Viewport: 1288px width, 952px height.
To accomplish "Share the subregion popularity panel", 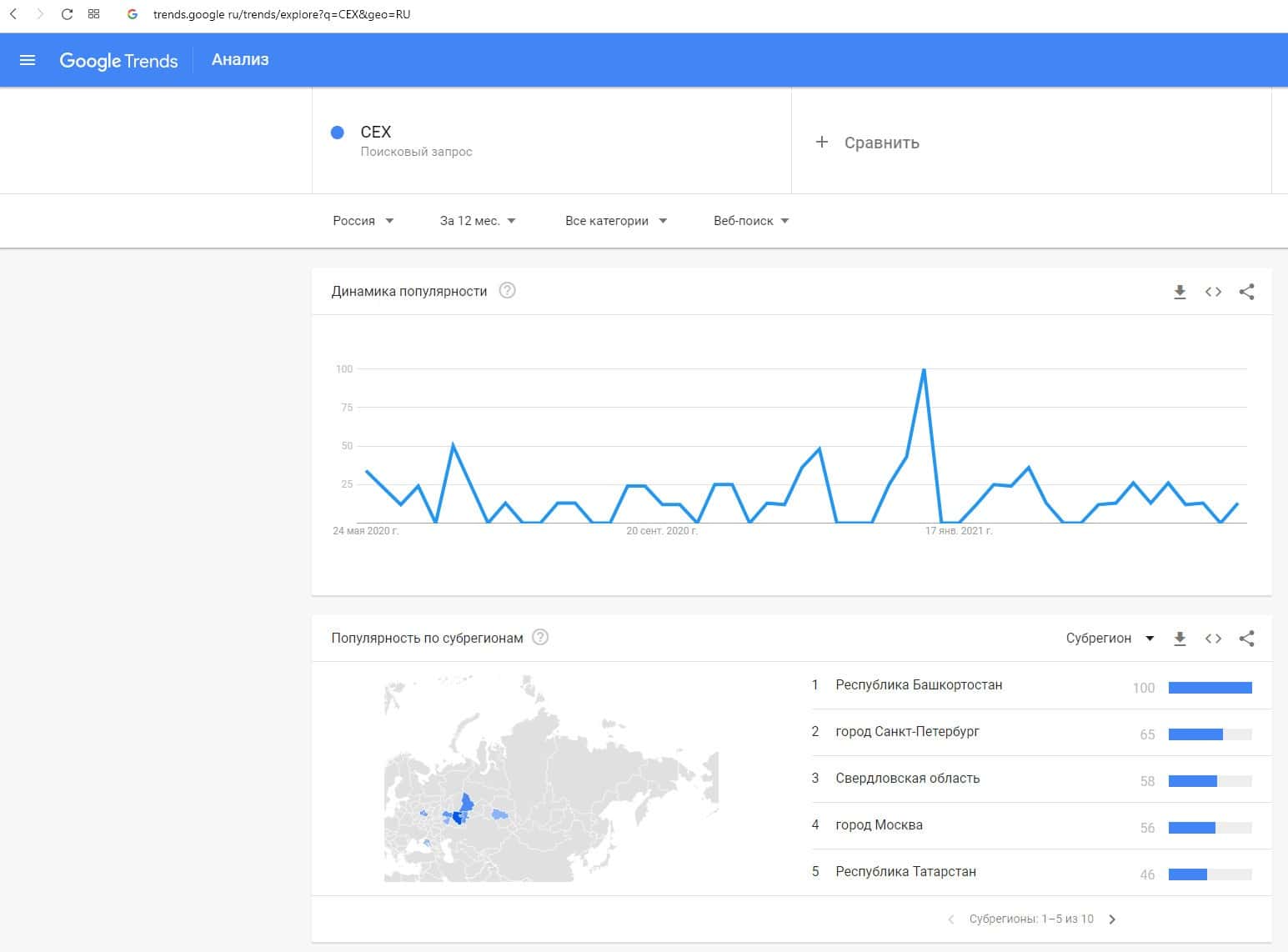I will coord(1246,639).
